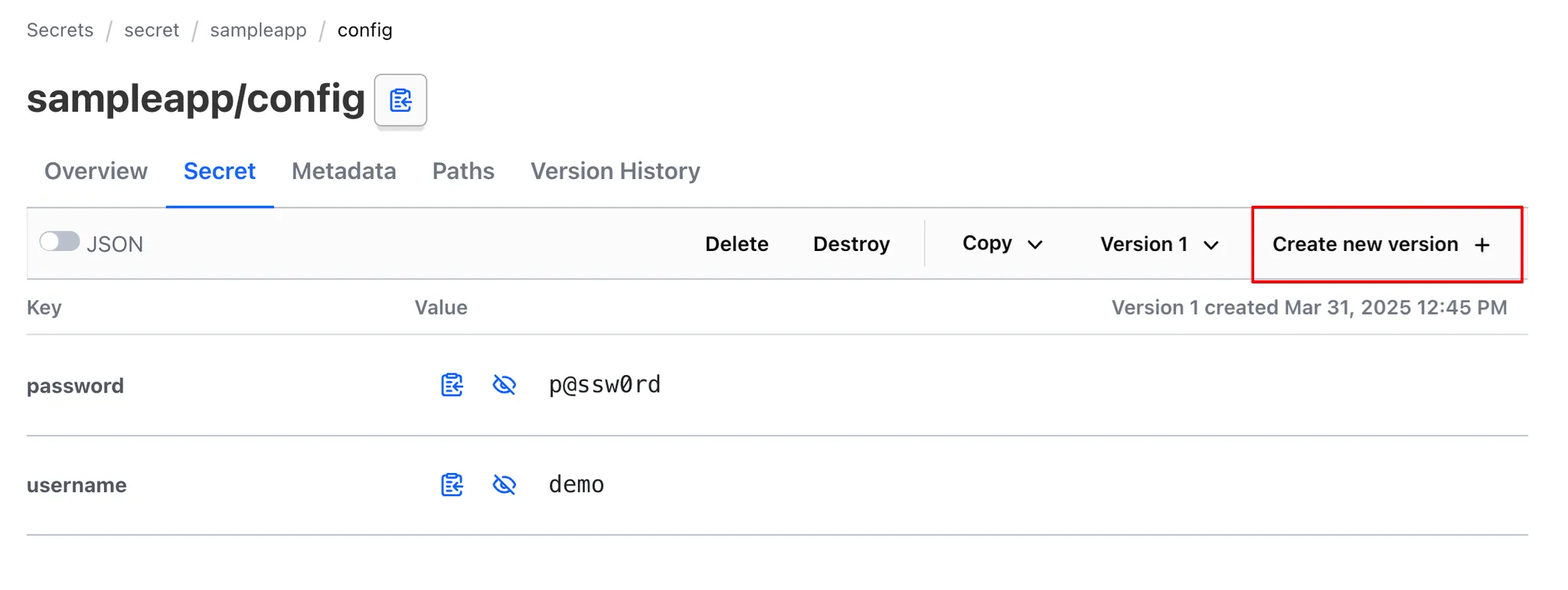
Task: View the Version History tab
Action: (616, 171)
